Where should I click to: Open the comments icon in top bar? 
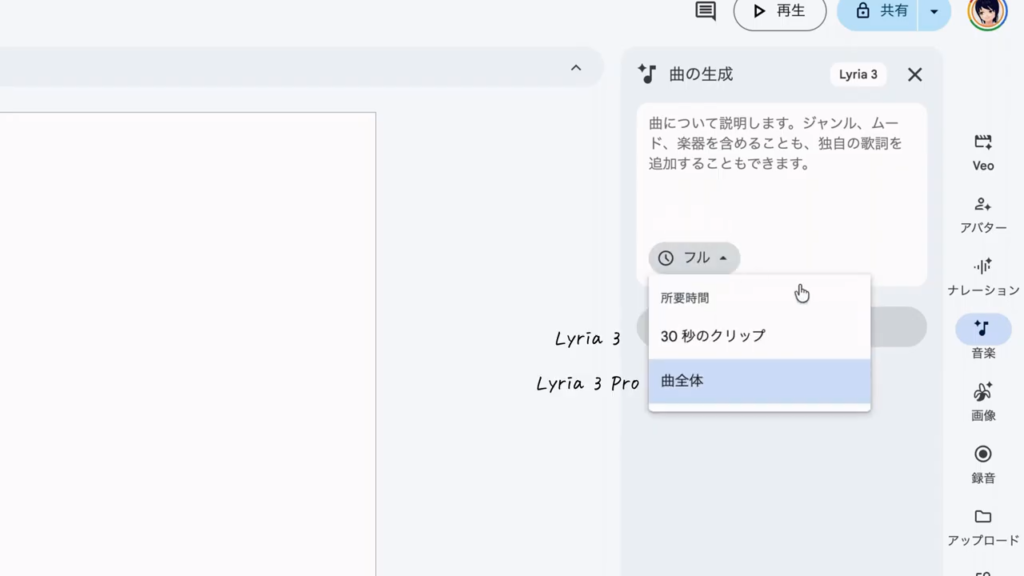tap(706, 11)
